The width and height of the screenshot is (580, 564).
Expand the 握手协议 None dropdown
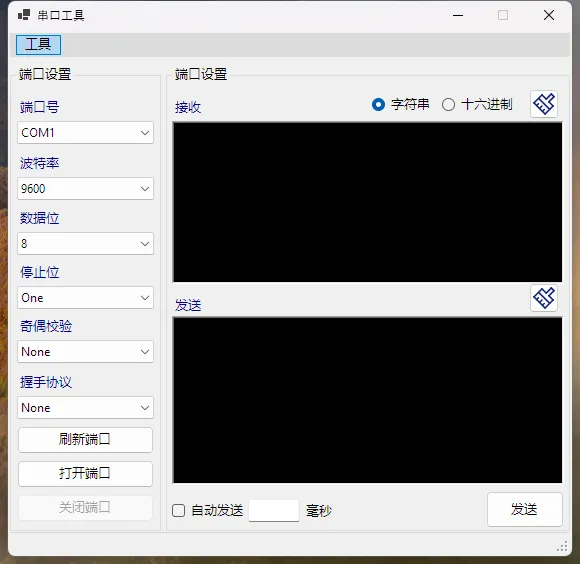click(x=85, y=408)
